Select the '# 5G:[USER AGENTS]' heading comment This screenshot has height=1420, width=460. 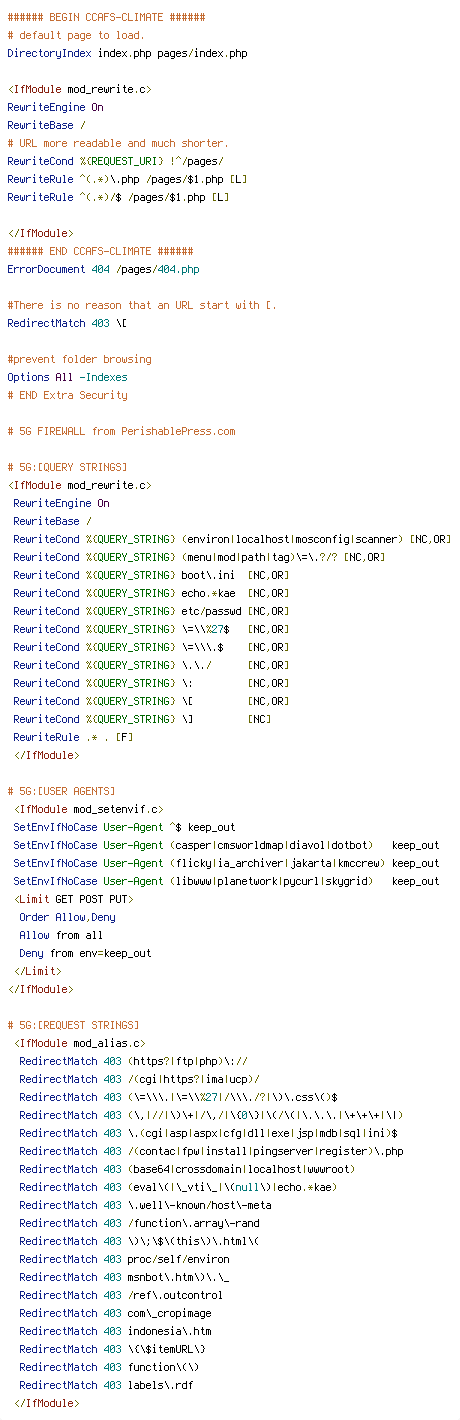pyautogui.click(x=61, y=791)
